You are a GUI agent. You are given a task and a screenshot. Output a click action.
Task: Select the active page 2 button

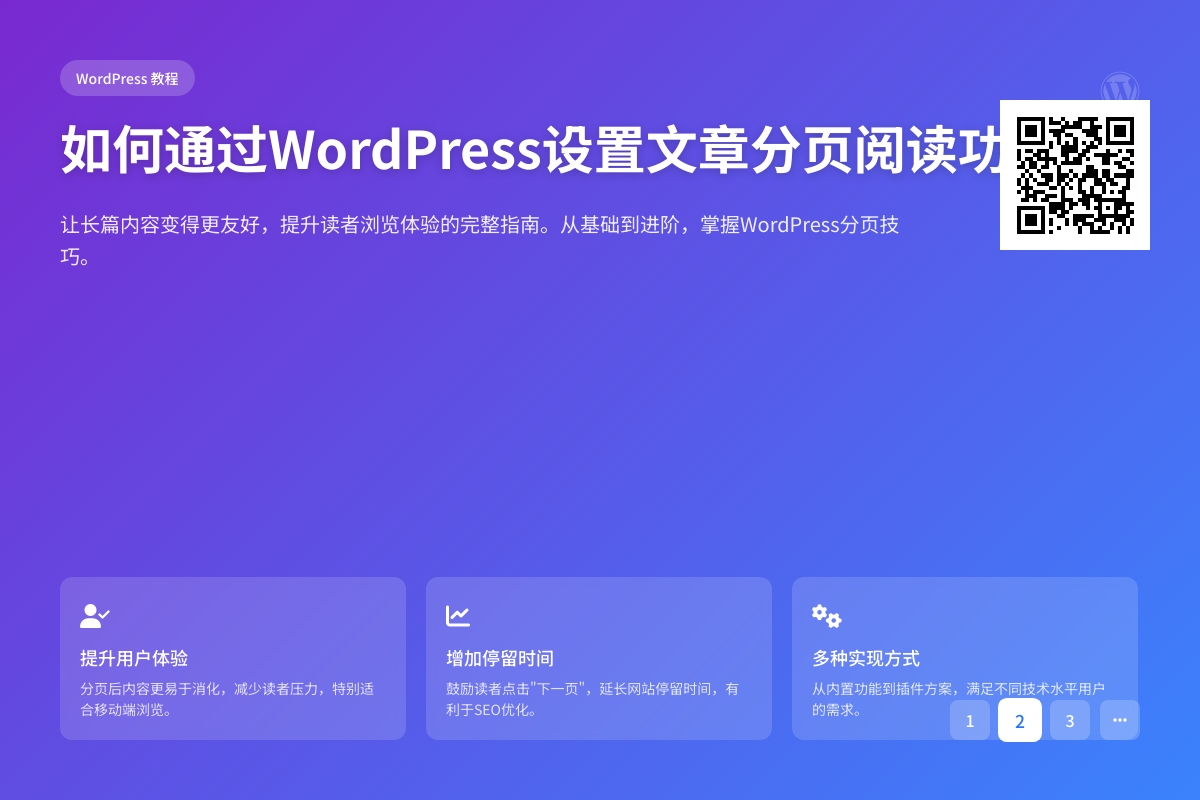1020,720
